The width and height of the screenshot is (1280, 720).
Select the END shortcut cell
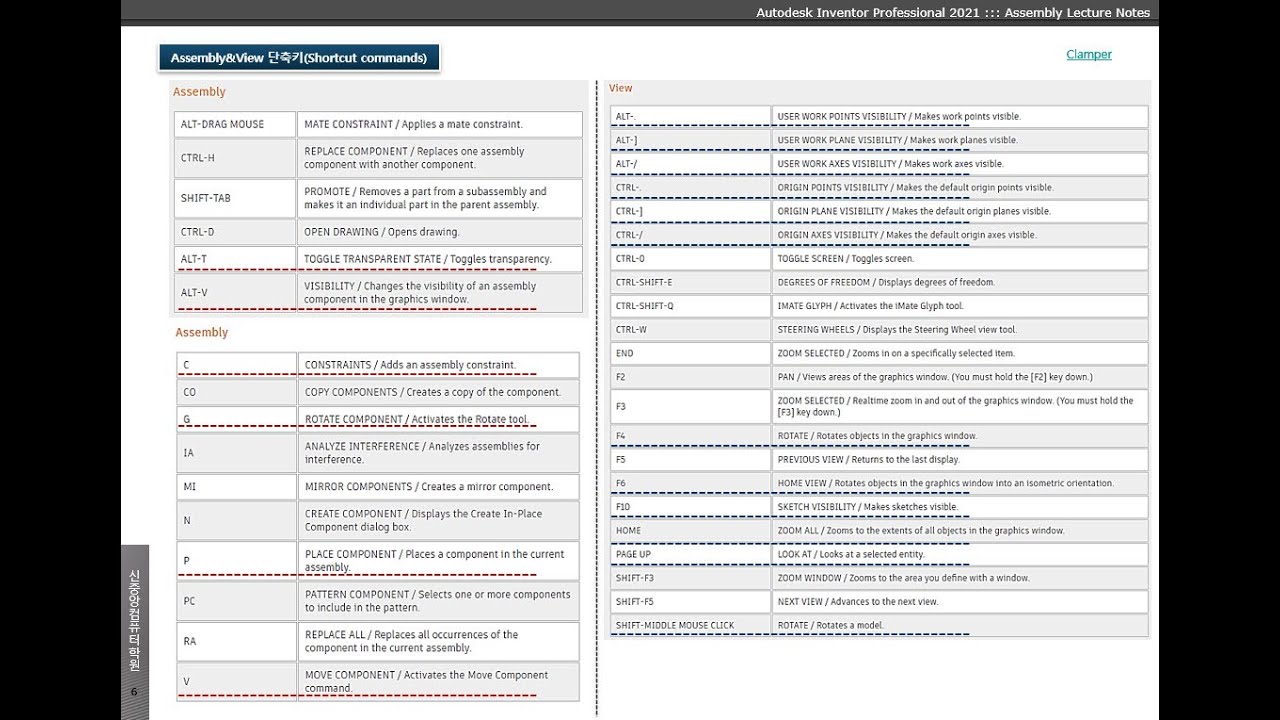(x=691, y=353)
